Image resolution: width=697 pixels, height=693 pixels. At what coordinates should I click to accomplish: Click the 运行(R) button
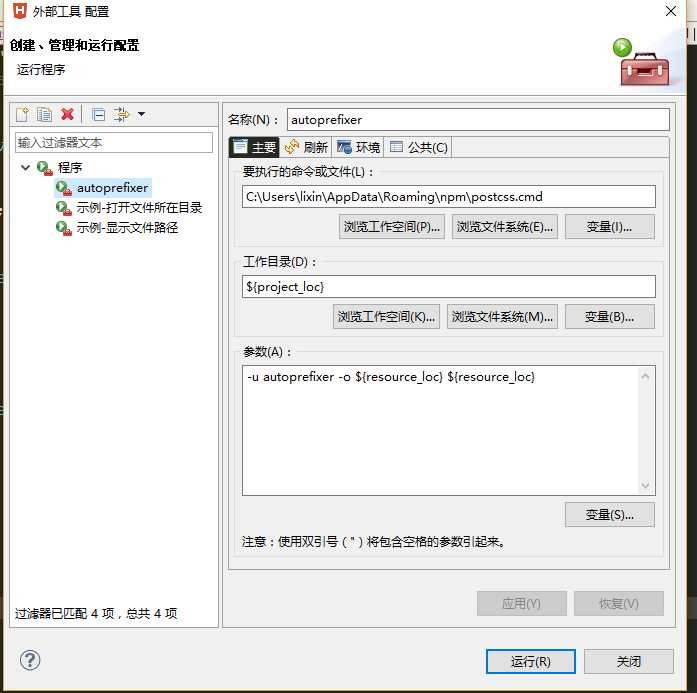[531, 661]
